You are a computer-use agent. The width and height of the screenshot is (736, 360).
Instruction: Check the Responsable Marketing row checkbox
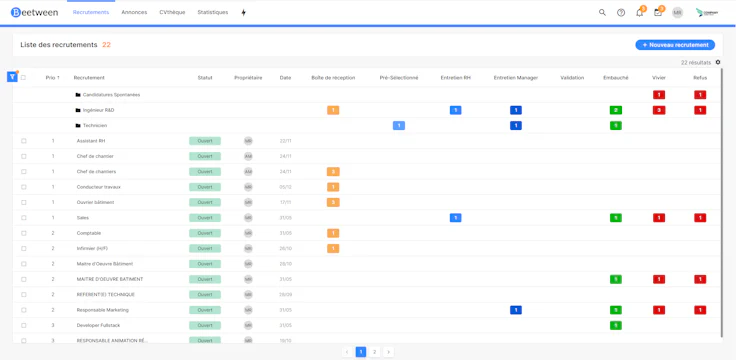coord(23,310)
